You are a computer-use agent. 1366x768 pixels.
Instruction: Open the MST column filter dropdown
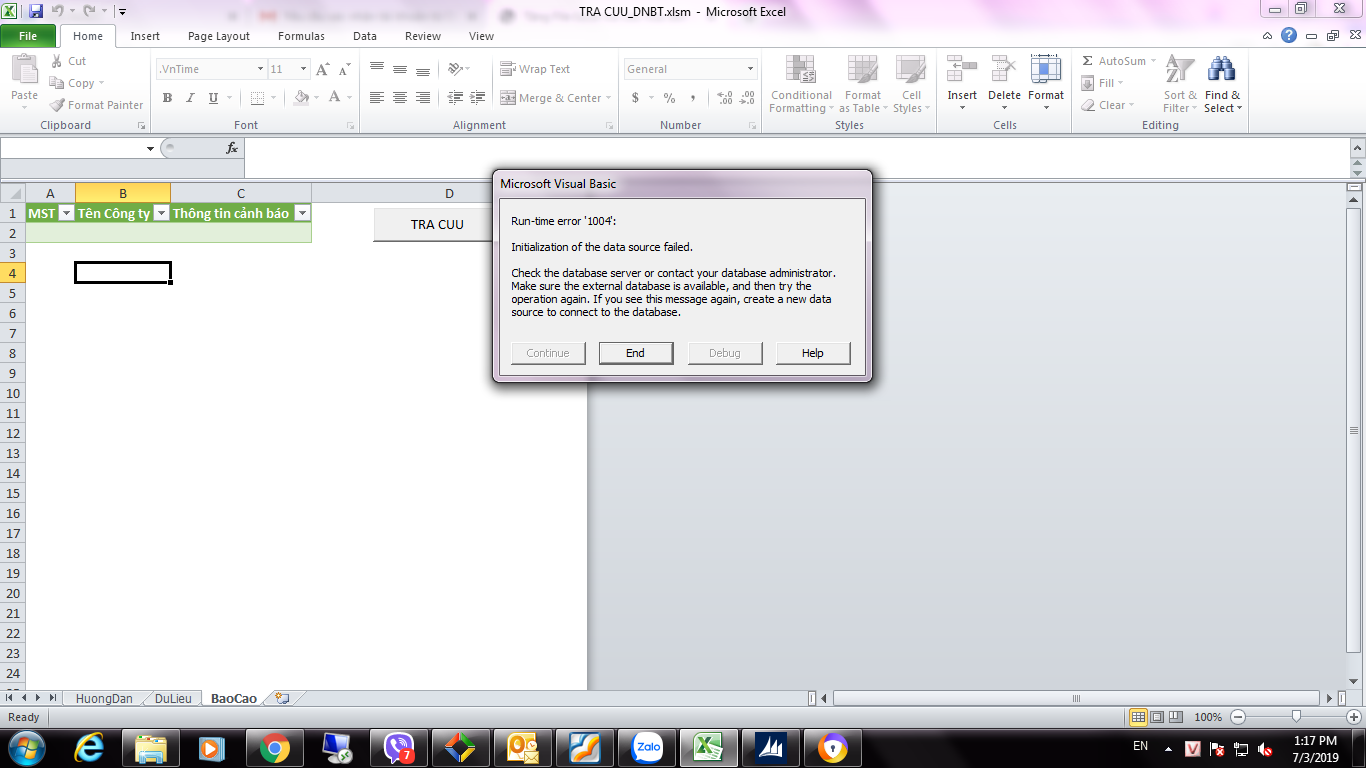pyautogui.click(x=66, y=213)
